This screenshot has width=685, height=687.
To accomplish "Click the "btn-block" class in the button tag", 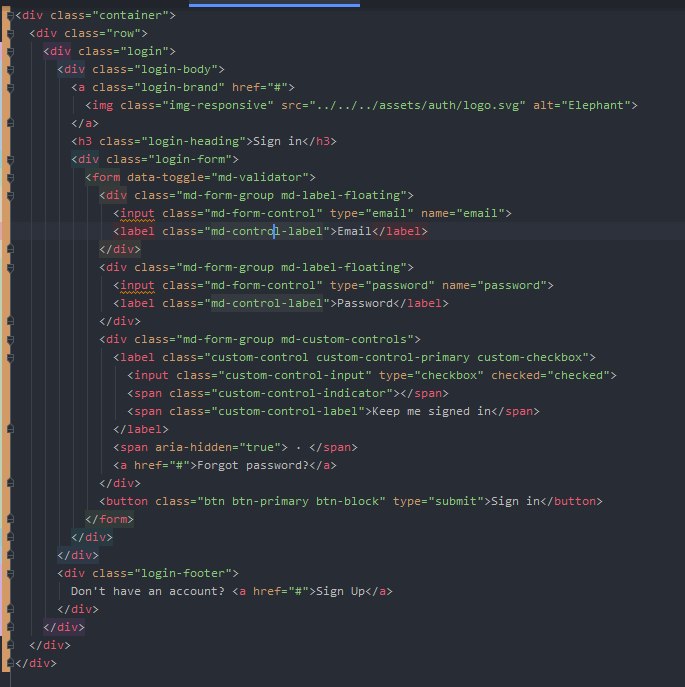I will 347,501.
